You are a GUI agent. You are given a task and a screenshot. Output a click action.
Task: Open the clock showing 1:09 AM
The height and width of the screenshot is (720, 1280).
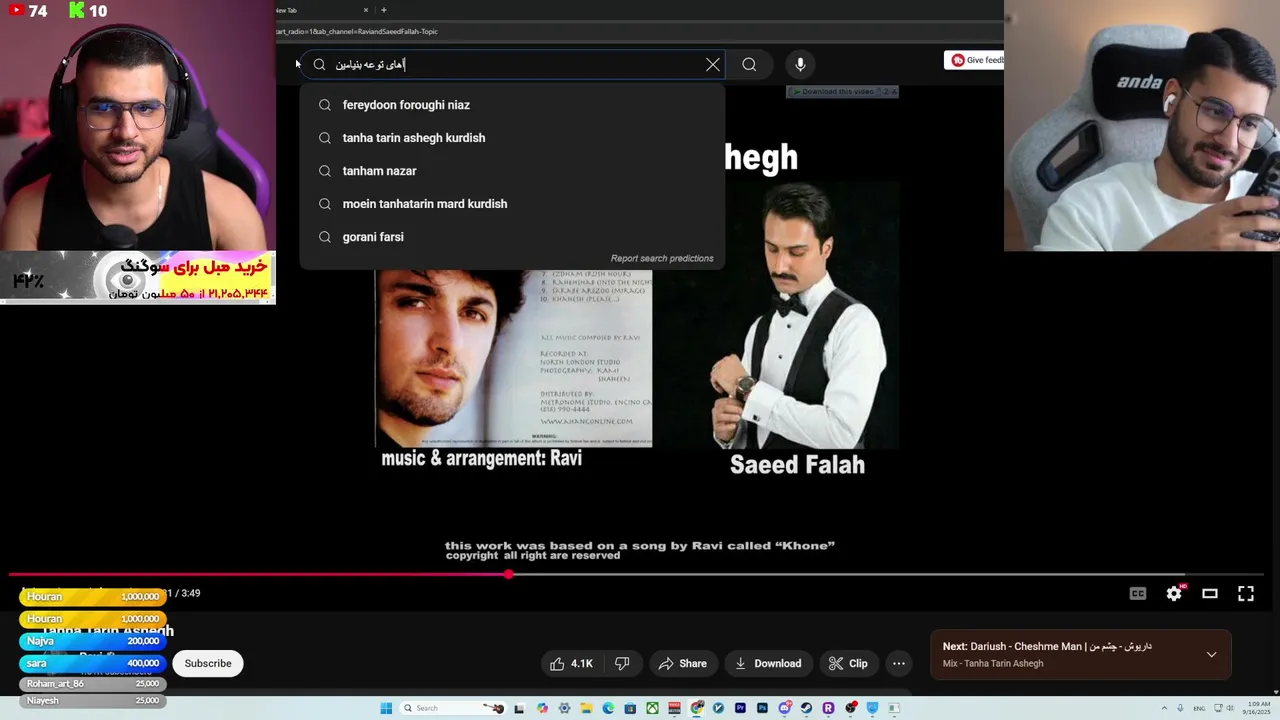point(1256,708)
